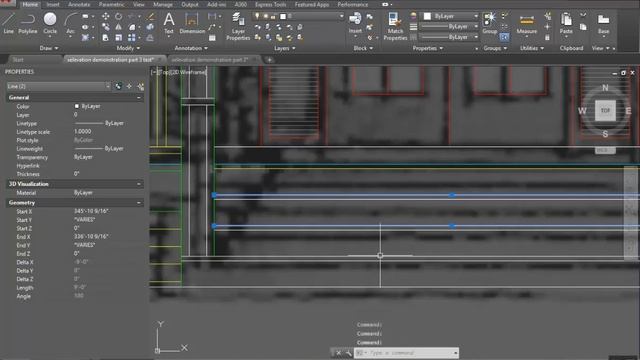The width and height of the screenshot is (640, 360).
Task: Collapse the Geometry section
Action: point(139,203)
